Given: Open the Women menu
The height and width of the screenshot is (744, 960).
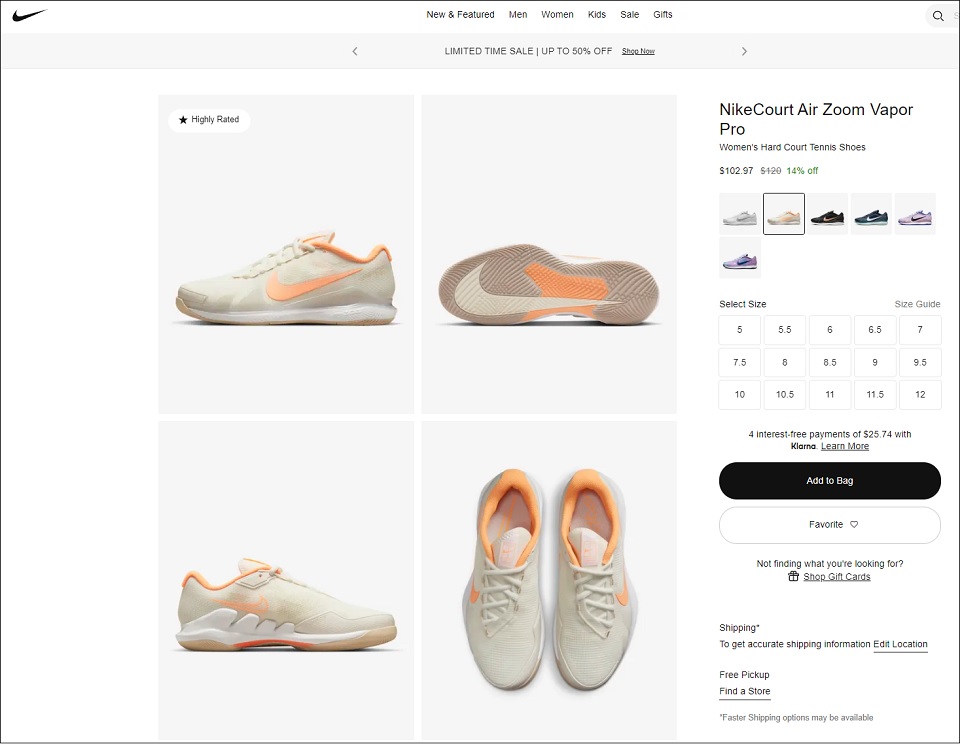Looking at the screenshot, I should tap(557, 15).
